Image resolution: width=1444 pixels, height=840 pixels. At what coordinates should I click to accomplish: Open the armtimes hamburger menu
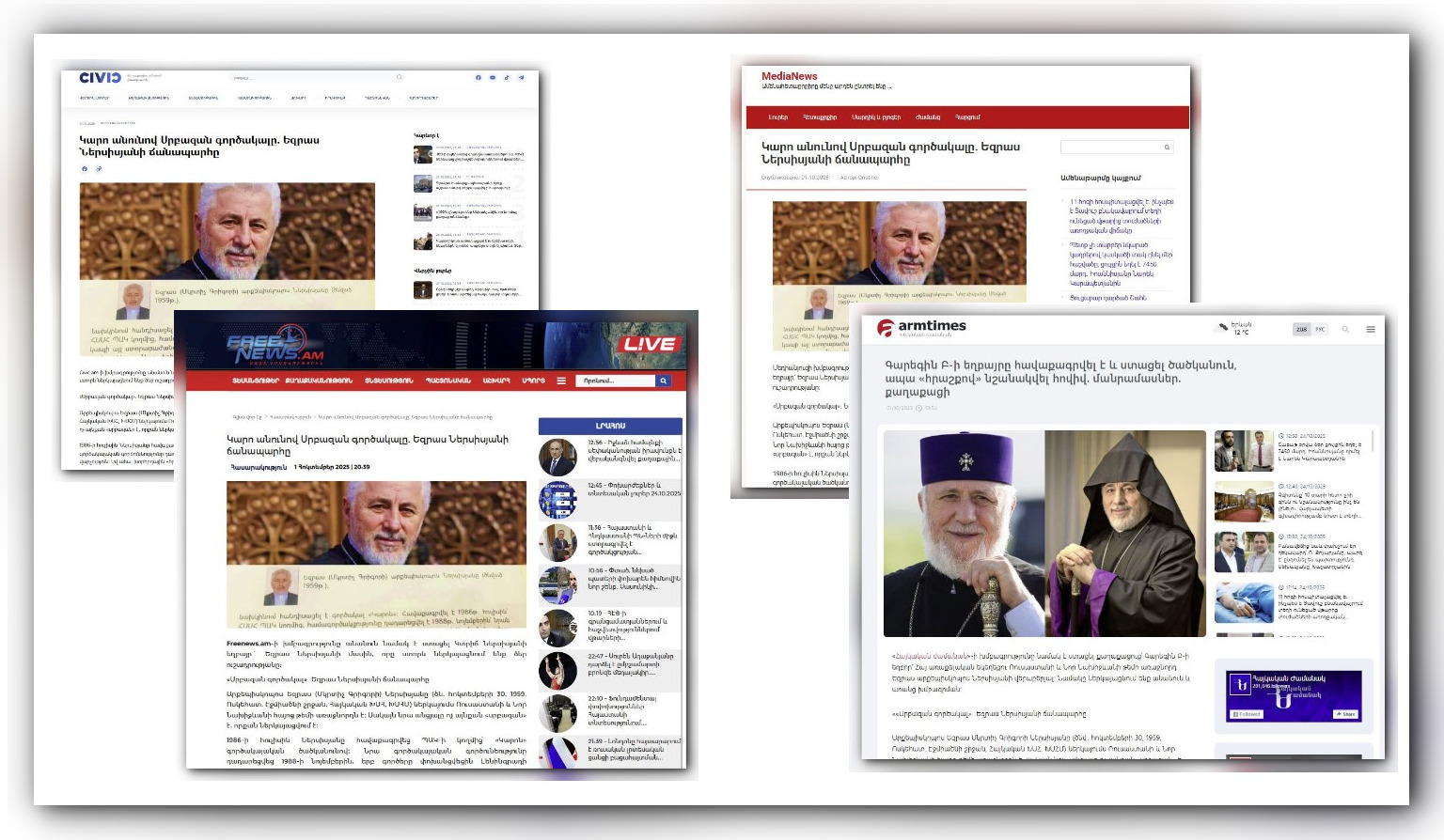coord(1371,329)
